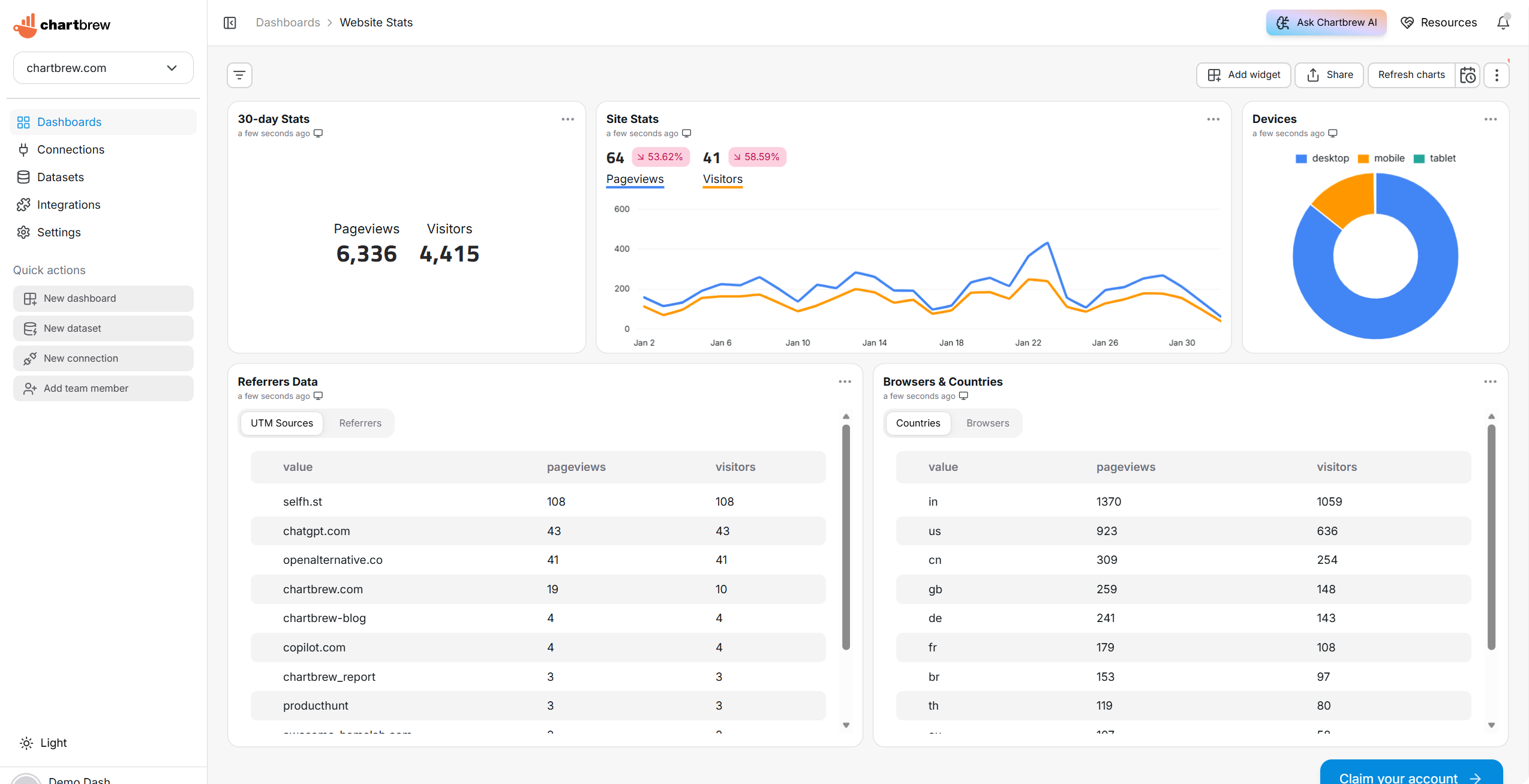Expand the chartbrew.com team dropdown

click(103, 68)
